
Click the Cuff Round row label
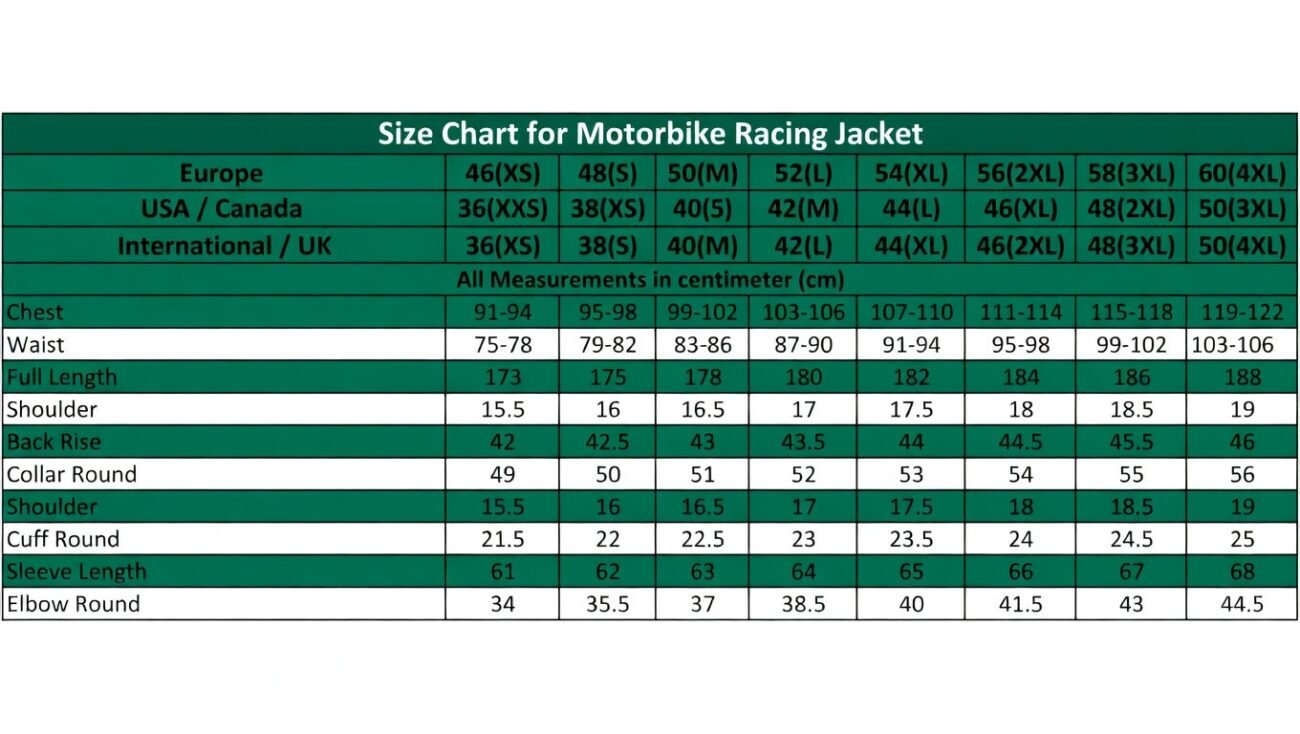[63, 539]
